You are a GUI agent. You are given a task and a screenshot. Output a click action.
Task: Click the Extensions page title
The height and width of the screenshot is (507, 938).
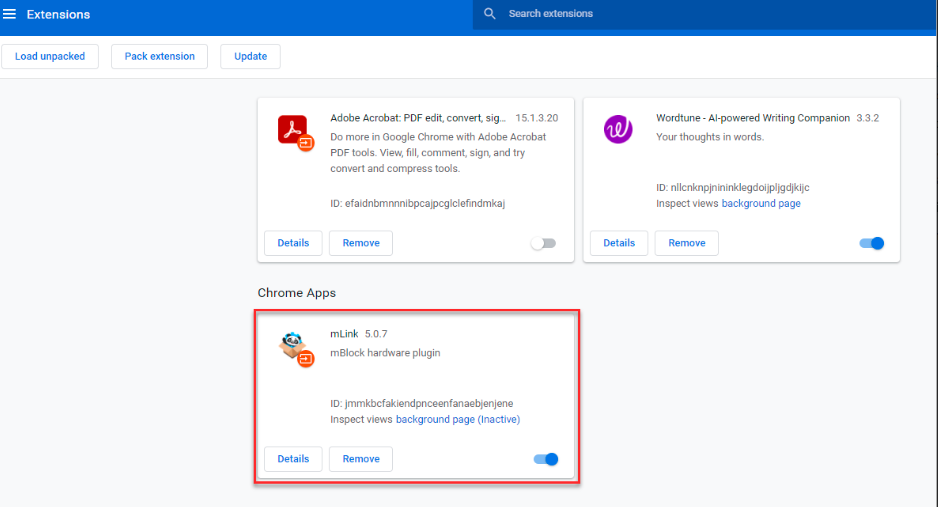click(58, 14)
